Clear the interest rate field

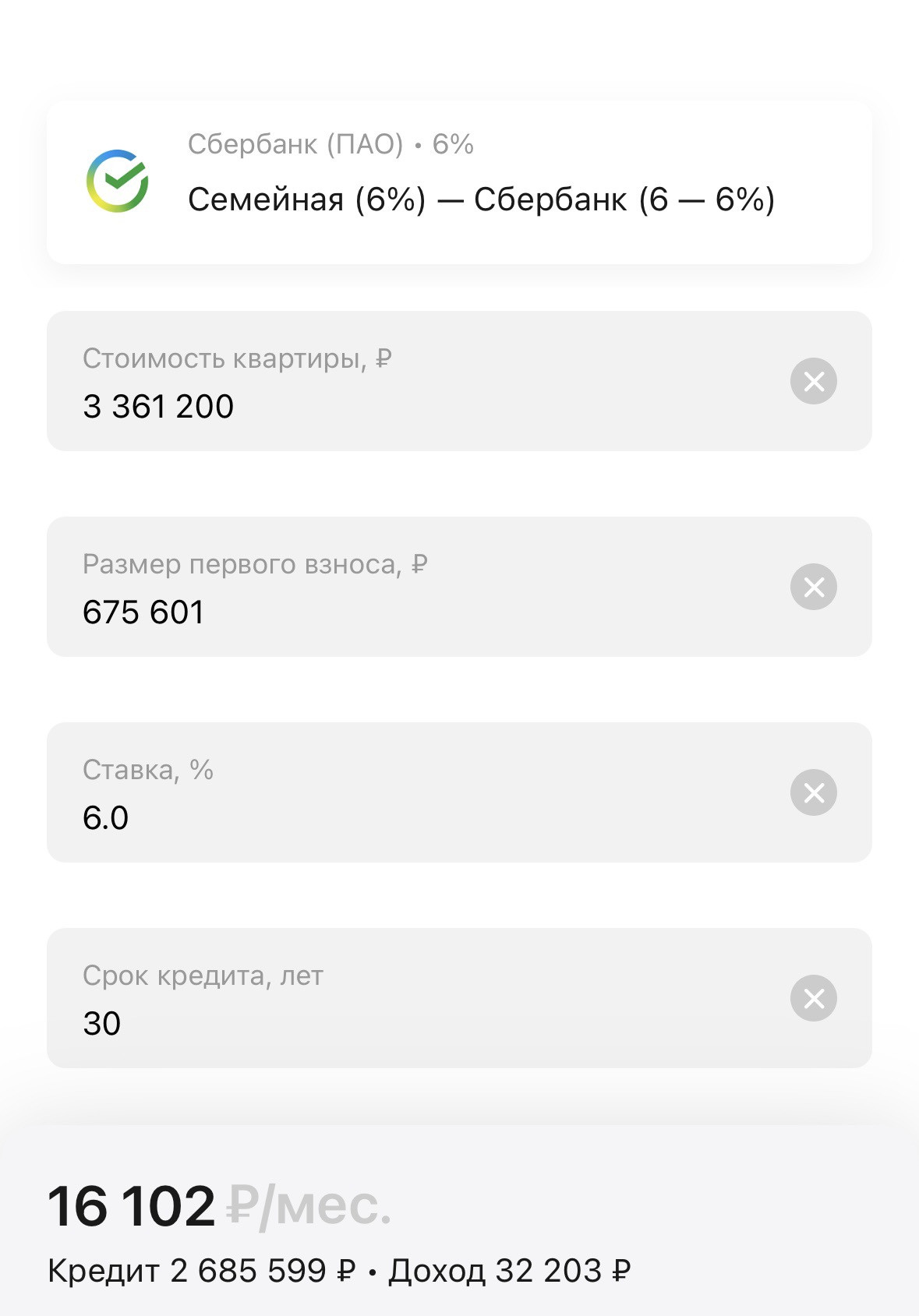813,792
